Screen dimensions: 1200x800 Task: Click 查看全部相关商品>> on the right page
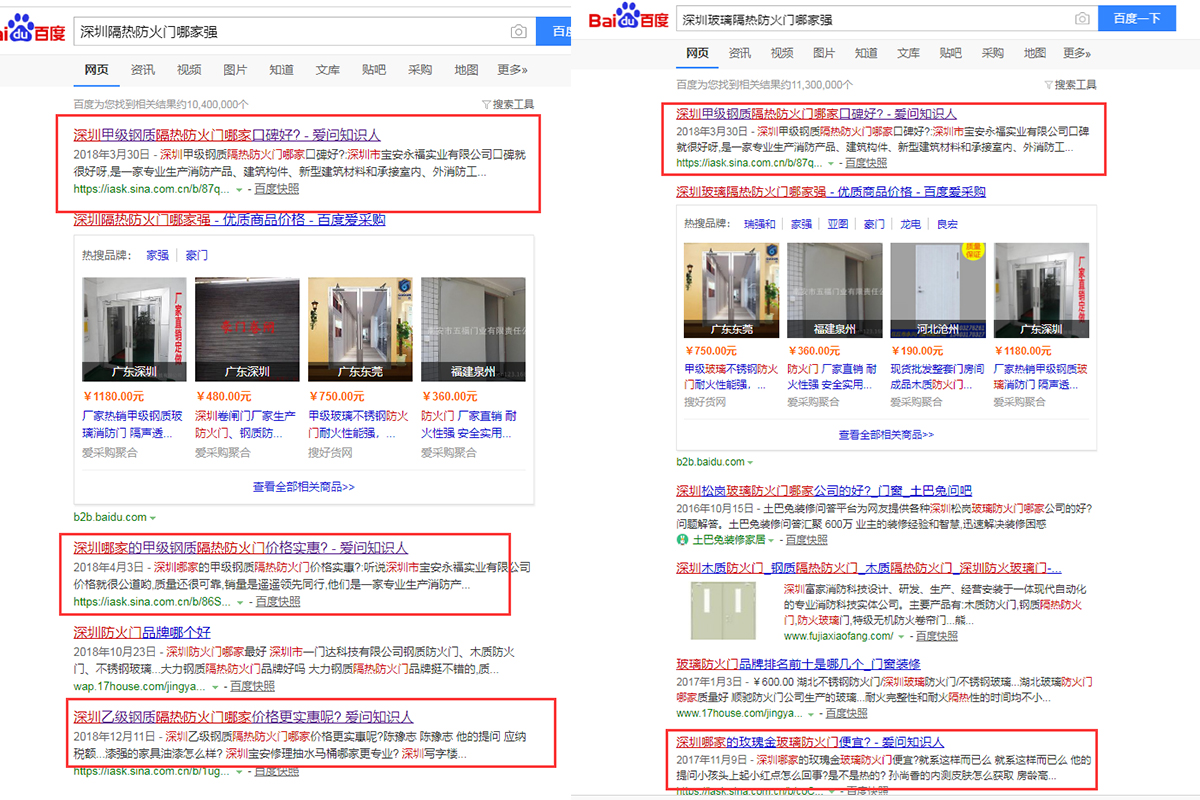pos(886,435)
